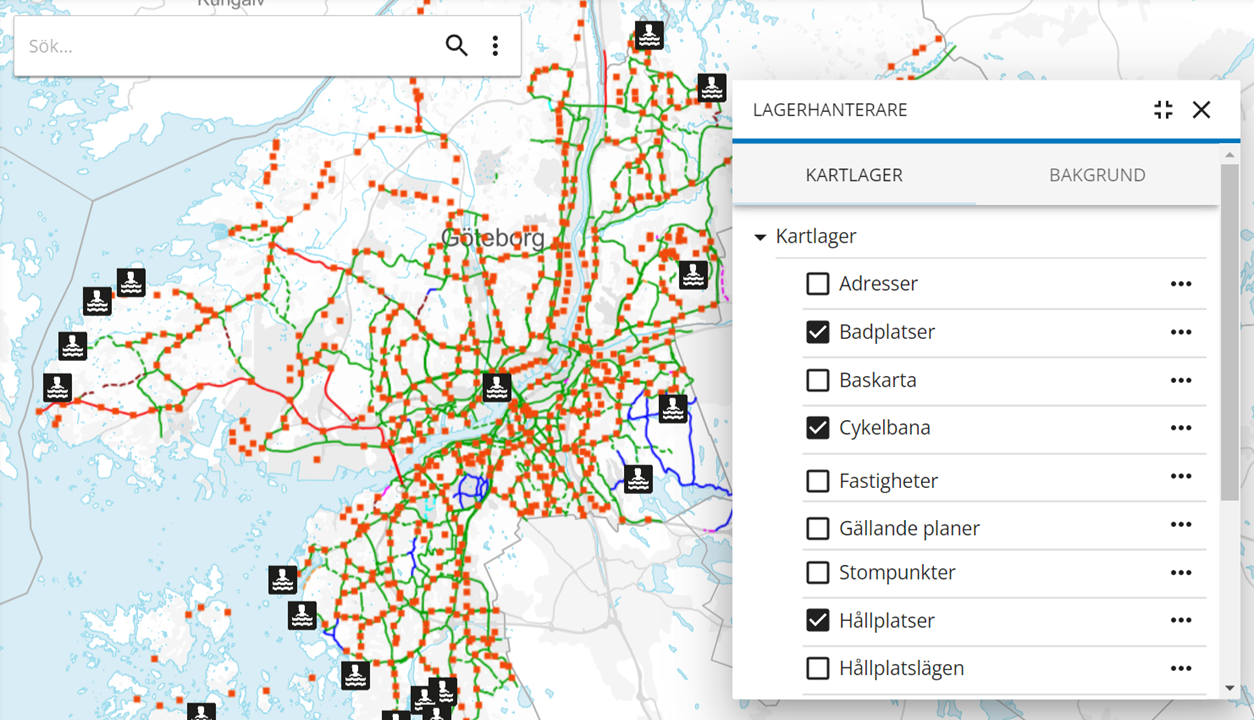This screenshot has height=720, width=1254.
Task: Open the kebab menu beside the search bar
Action: click(x=495, y=45)
